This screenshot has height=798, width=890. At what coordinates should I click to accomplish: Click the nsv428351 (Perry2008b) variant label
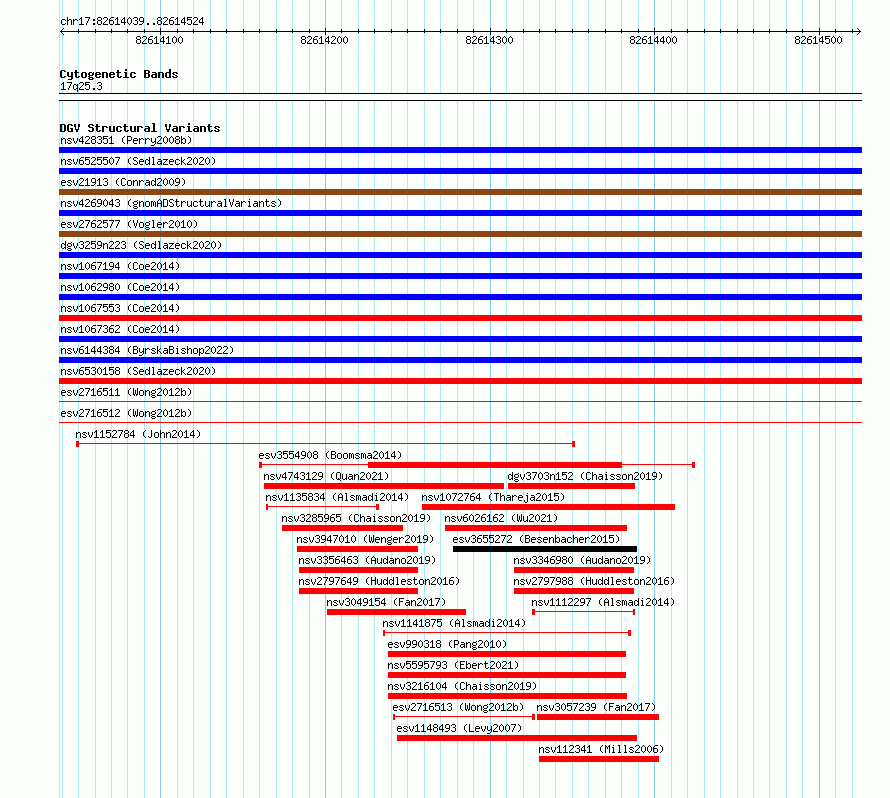tap(126, 140)
